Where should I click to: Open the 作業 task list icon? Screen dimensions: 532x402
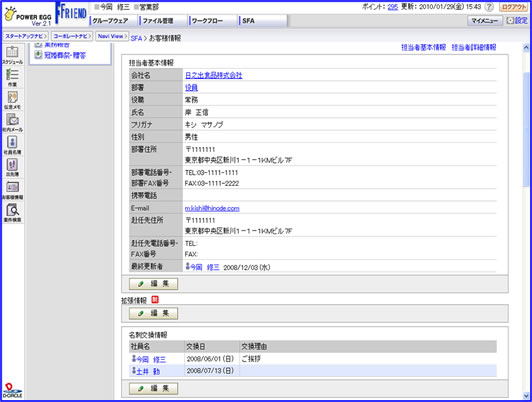12,77
